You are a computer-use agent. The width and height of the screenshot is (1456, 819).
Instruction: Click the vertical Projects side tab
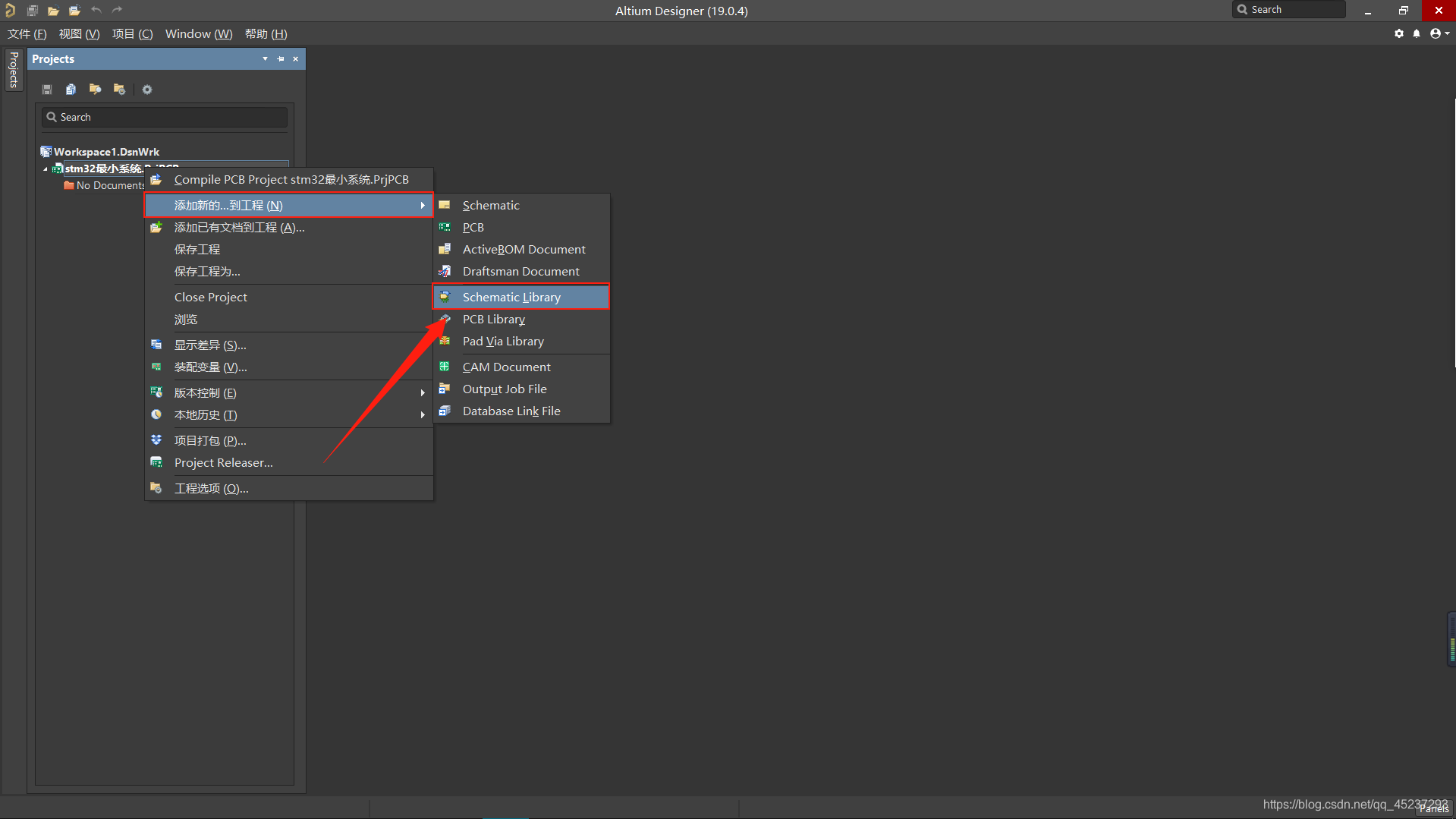pos(14,70)
